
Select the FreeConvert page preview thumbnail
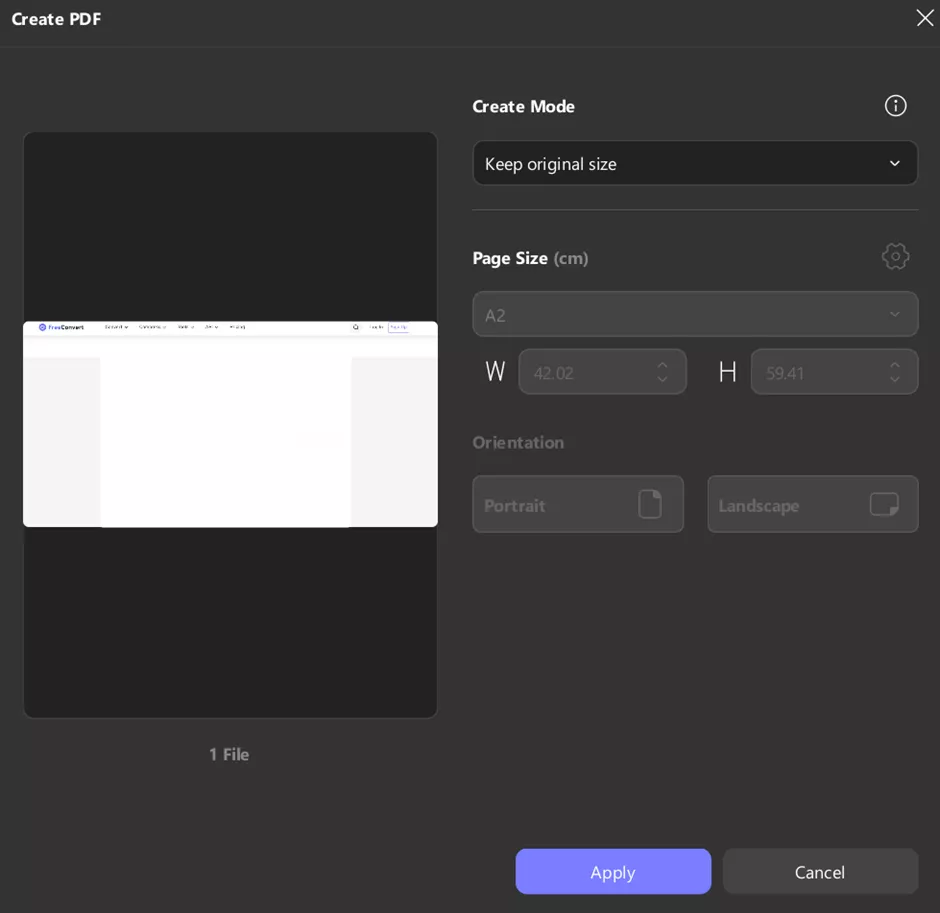tap(230, 424)
